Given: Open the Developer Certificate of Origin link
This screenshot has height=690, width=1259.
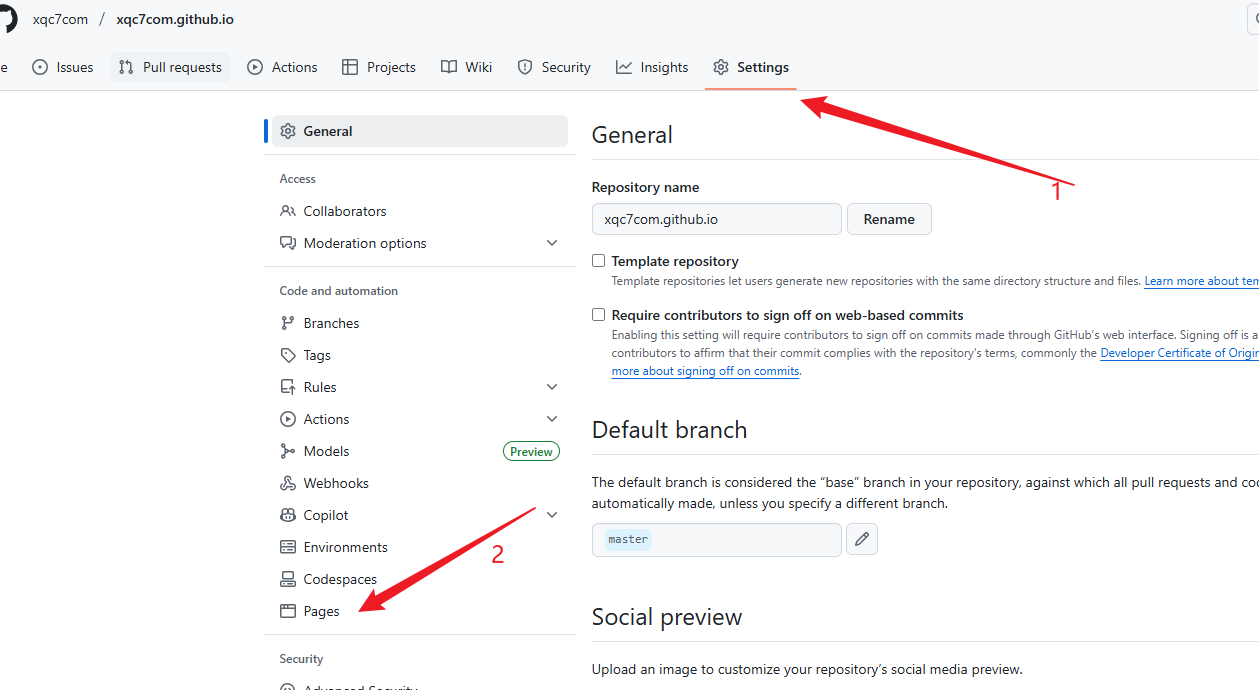Looking at the screenshot, I should point(1179,353).
